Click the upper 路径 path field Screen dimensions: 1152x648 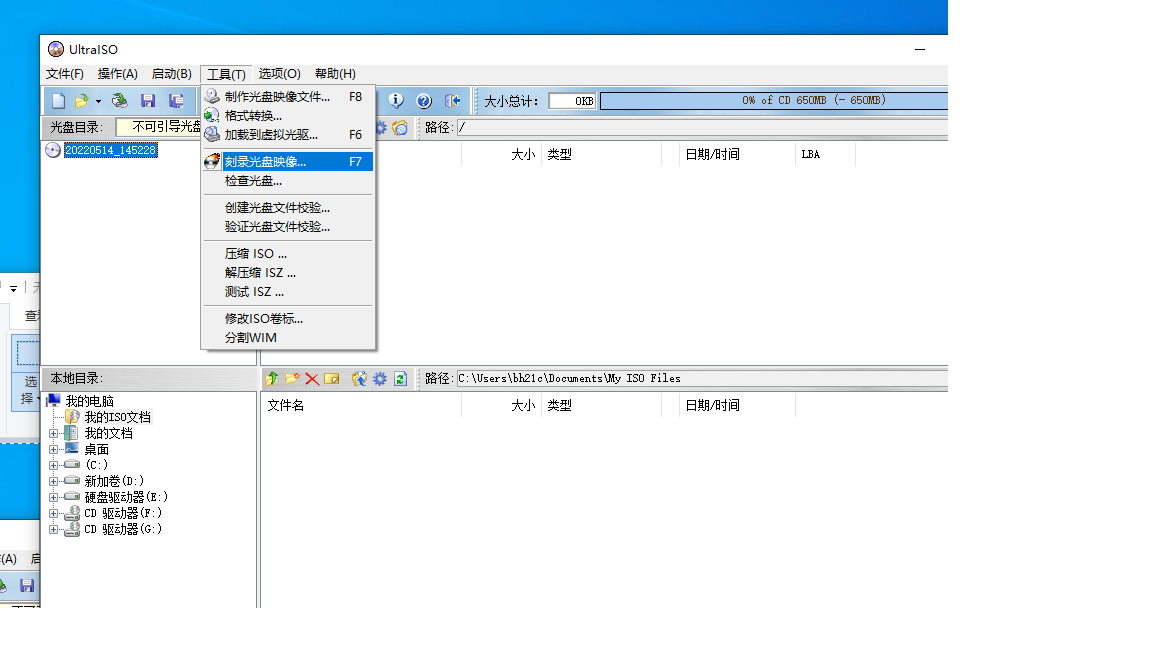click(702, 128)
